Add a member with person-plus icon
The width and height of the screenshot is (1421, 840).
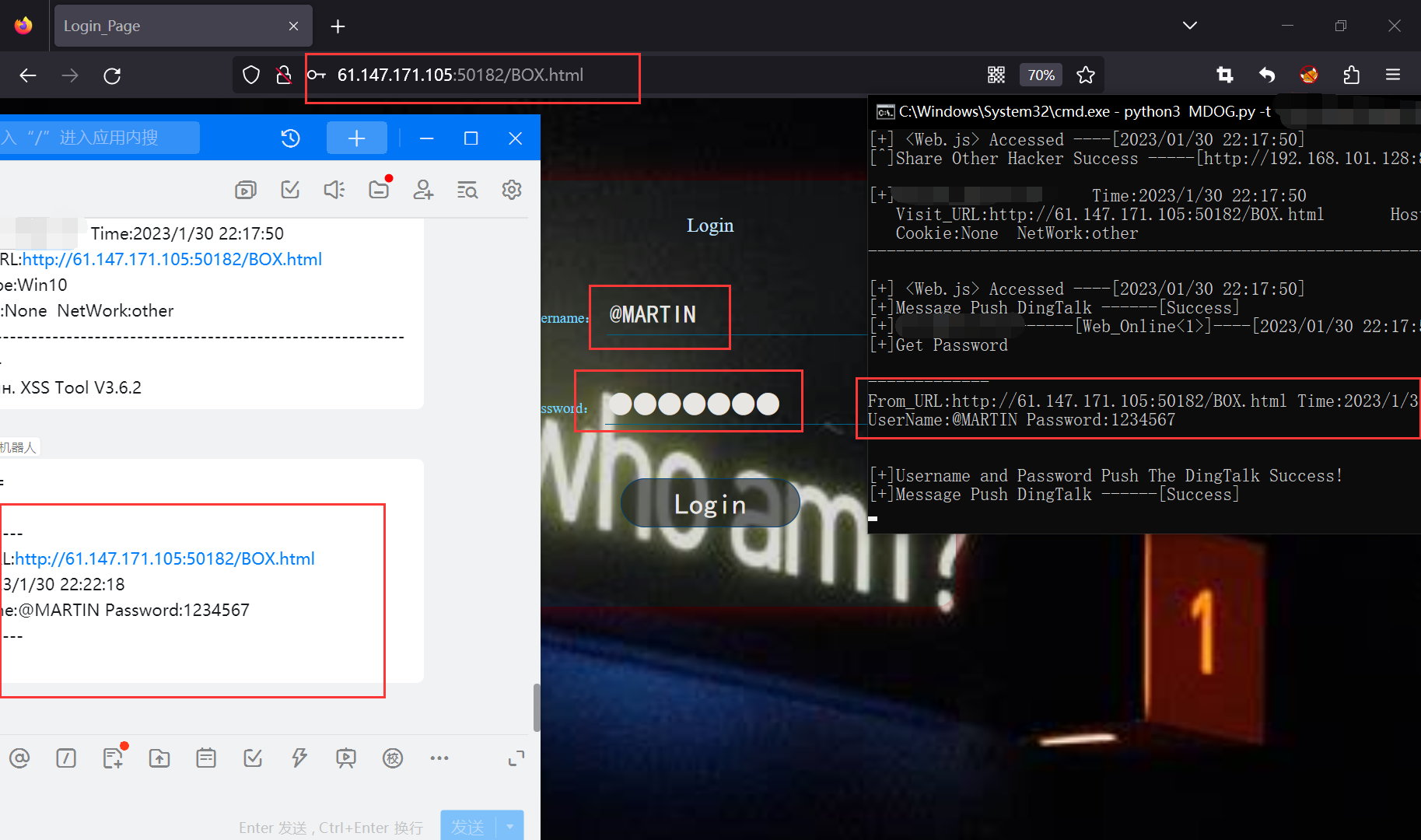[x=423, y=190]
